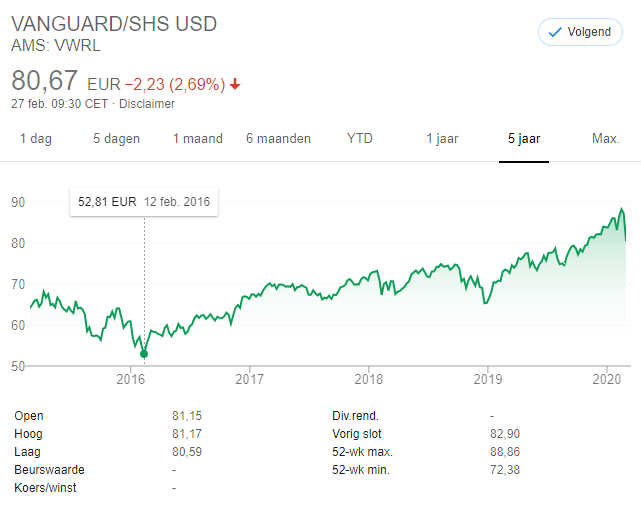
Task: Select the 1 dag tab
Action: click(x=36, y=139)
